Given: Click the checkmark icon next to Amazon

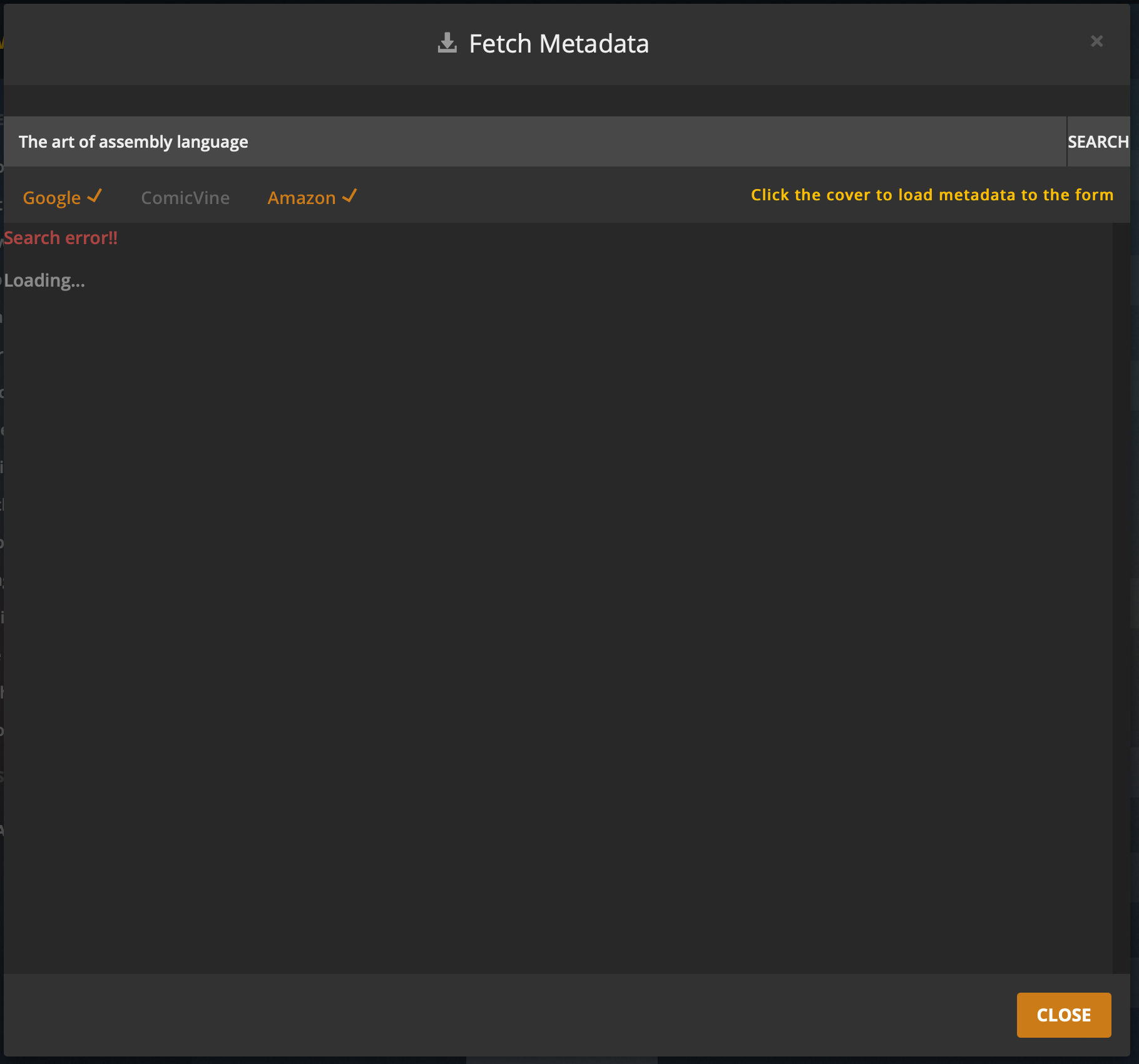Looking at the screenshot, I should point(350,196).
